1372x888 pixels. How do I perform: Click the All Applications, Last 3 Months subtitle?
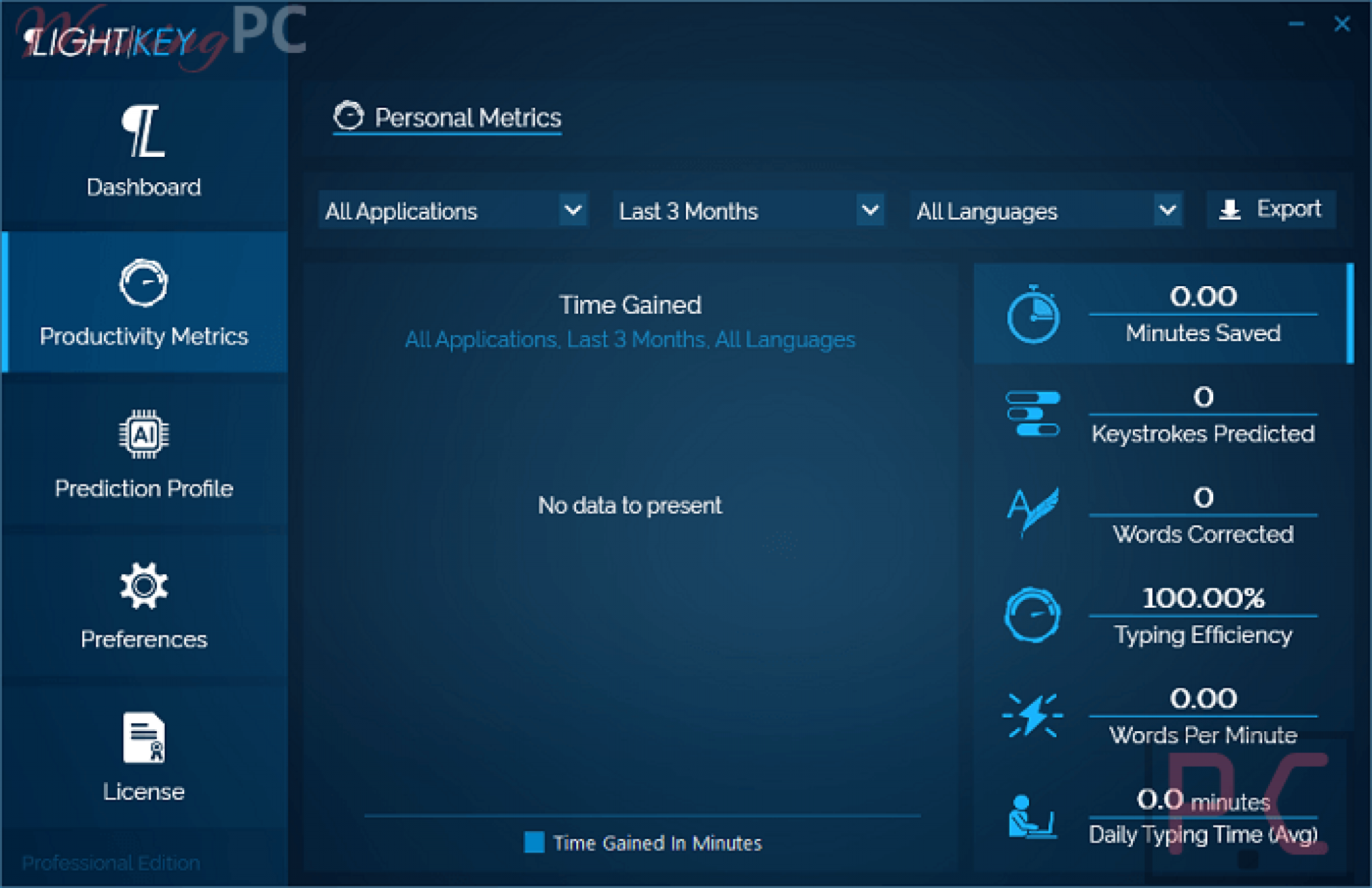coord(630,340)
